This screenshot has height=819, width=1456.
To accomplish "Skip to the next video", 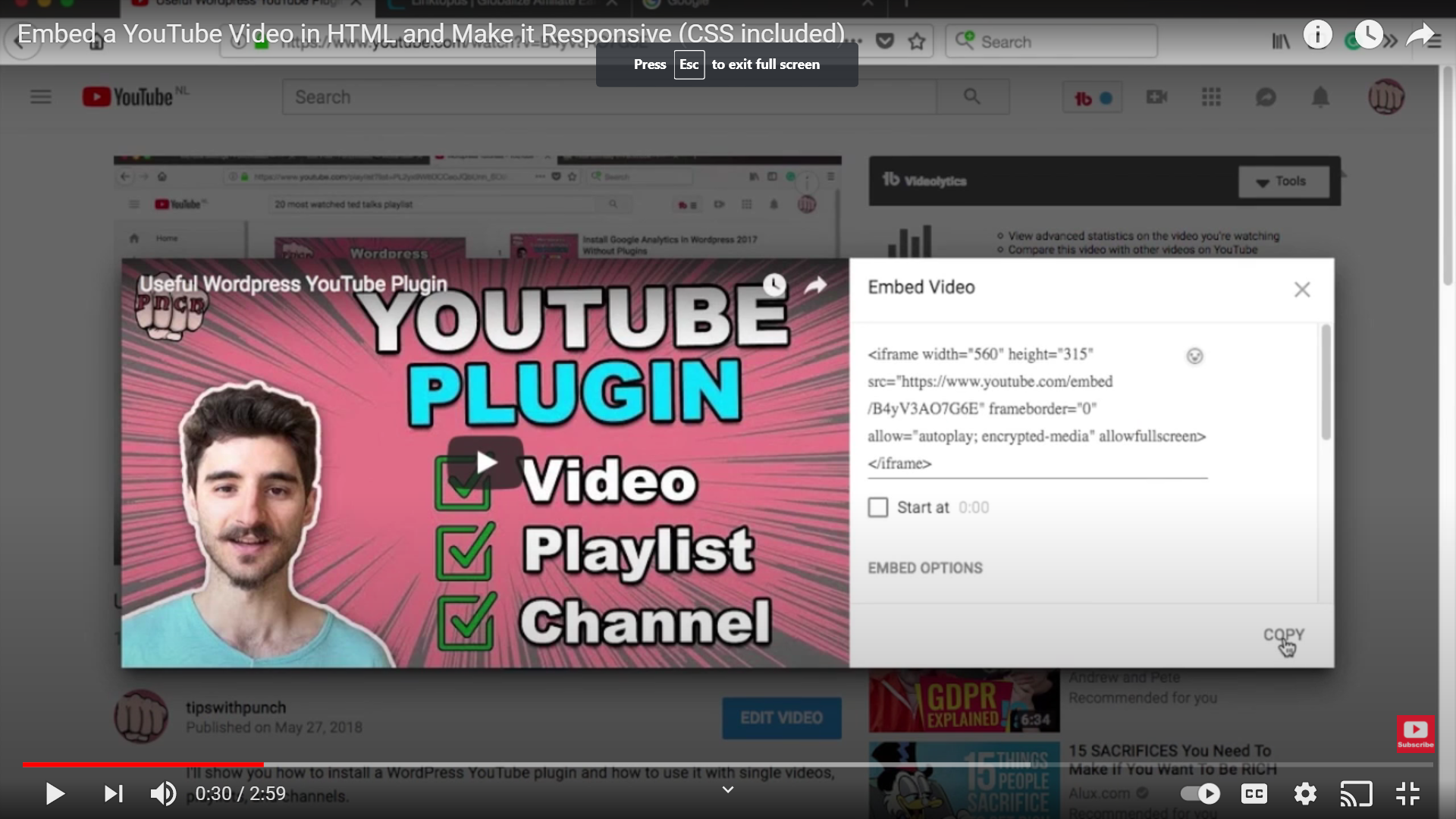I will click(114, 794).
